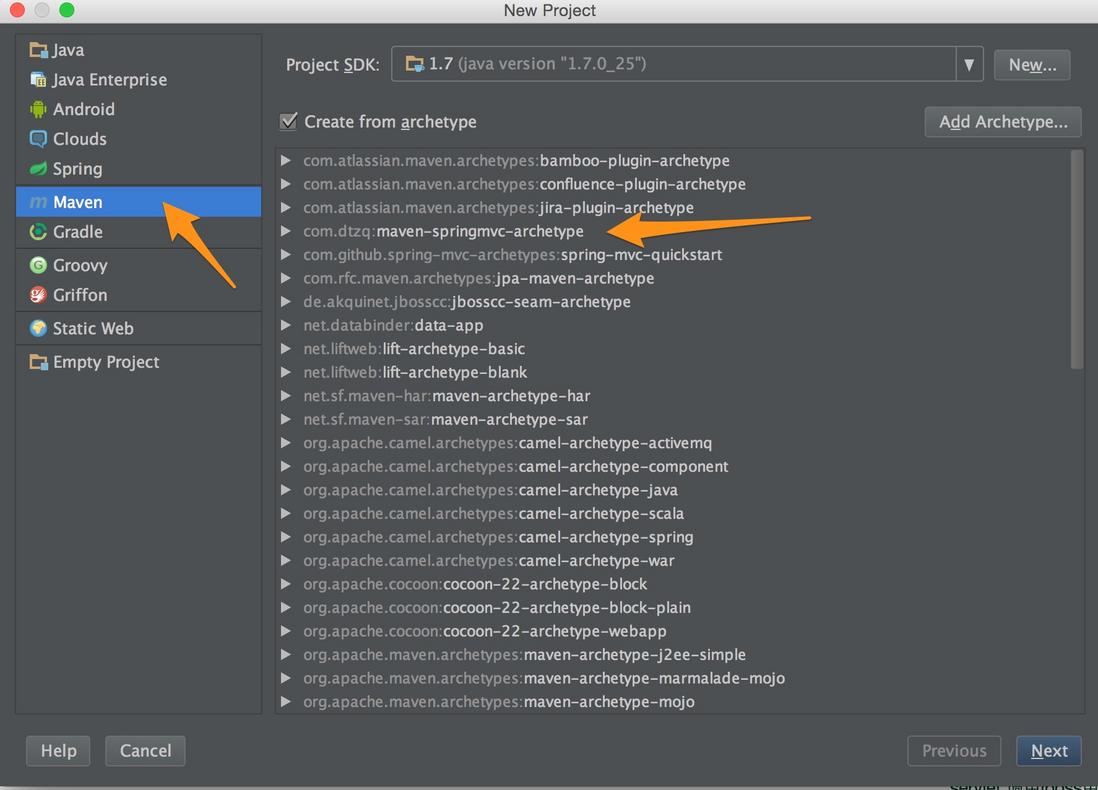The width and height of the screenshot is (1098, 790).
Task: Expand jira-plugin-archetype node
Action: click(x=286, y=207)
